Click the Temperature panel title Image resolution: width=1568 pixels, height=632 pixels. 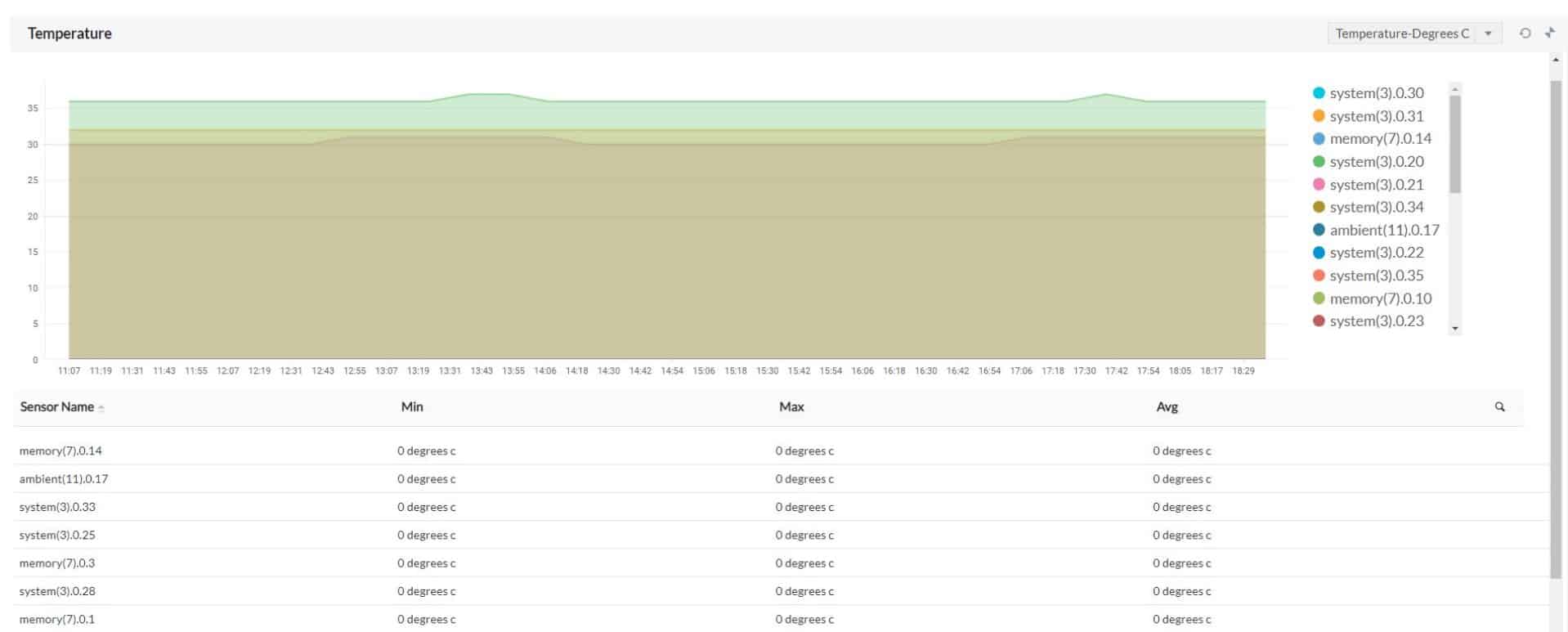tap(69, 34)
